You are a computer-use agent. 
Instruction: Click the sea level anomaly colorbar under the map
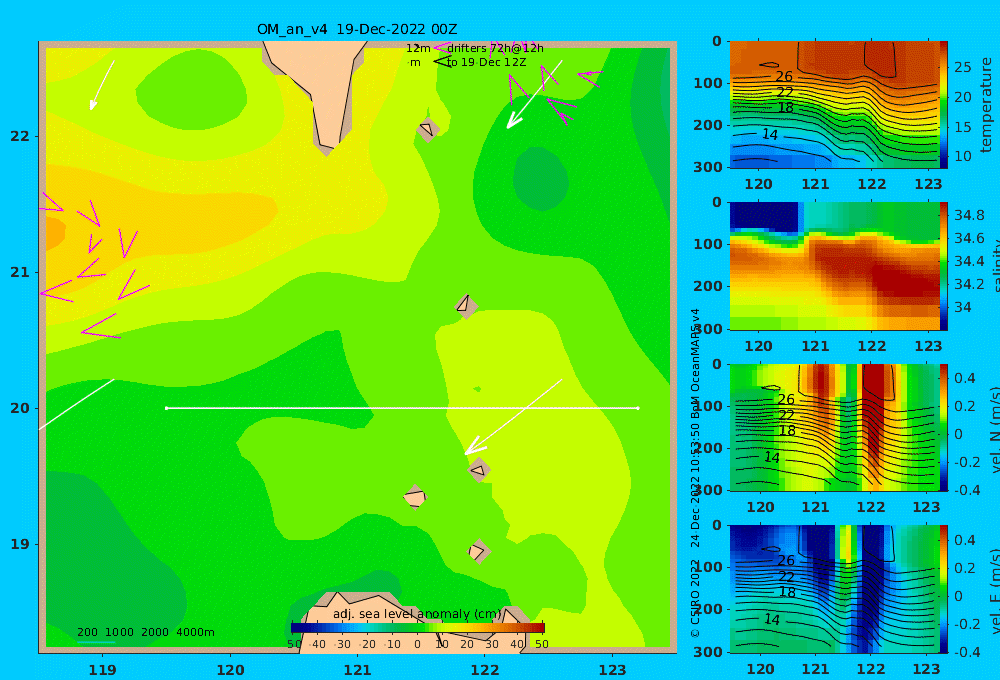point(418,628)
